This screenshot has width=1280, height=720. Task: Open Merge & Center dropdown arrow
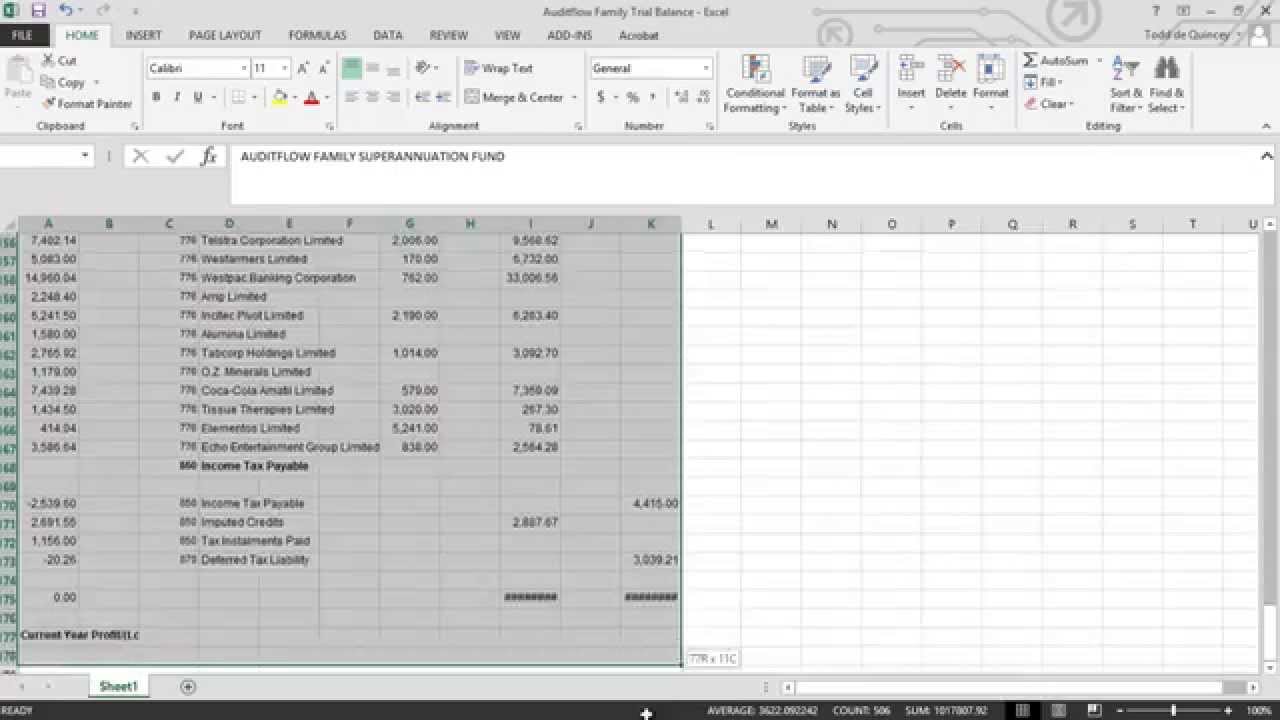click(574, 97)
